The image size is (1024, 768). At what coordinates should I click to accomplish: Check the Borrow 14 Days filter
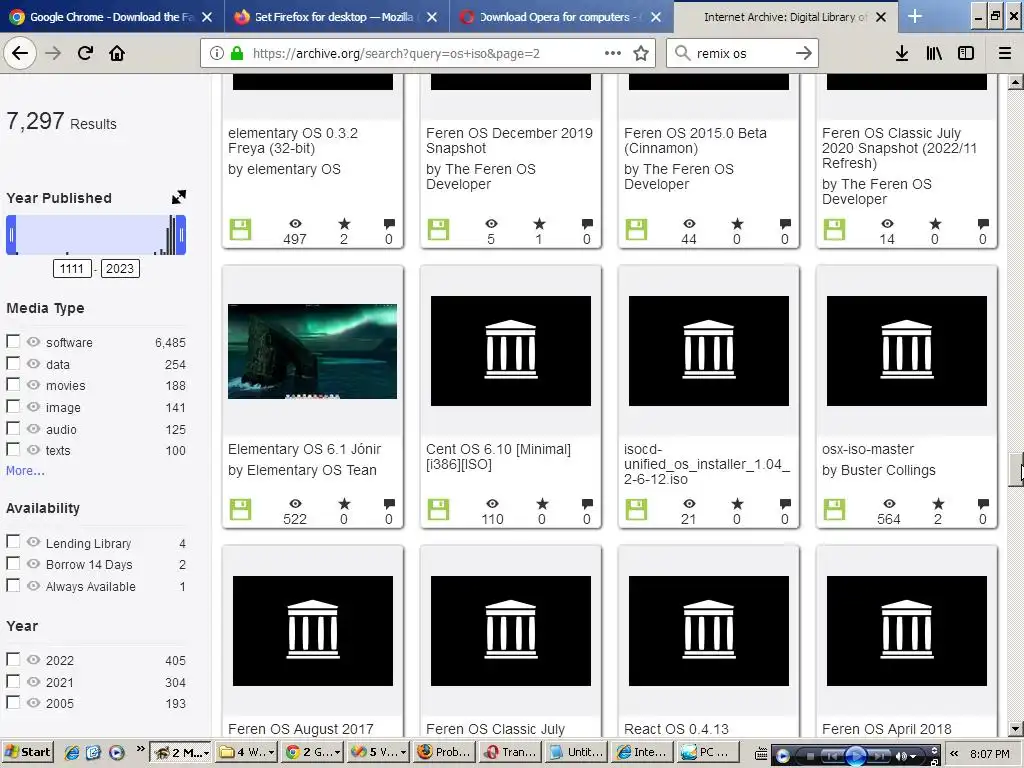(x=12, y=563)
